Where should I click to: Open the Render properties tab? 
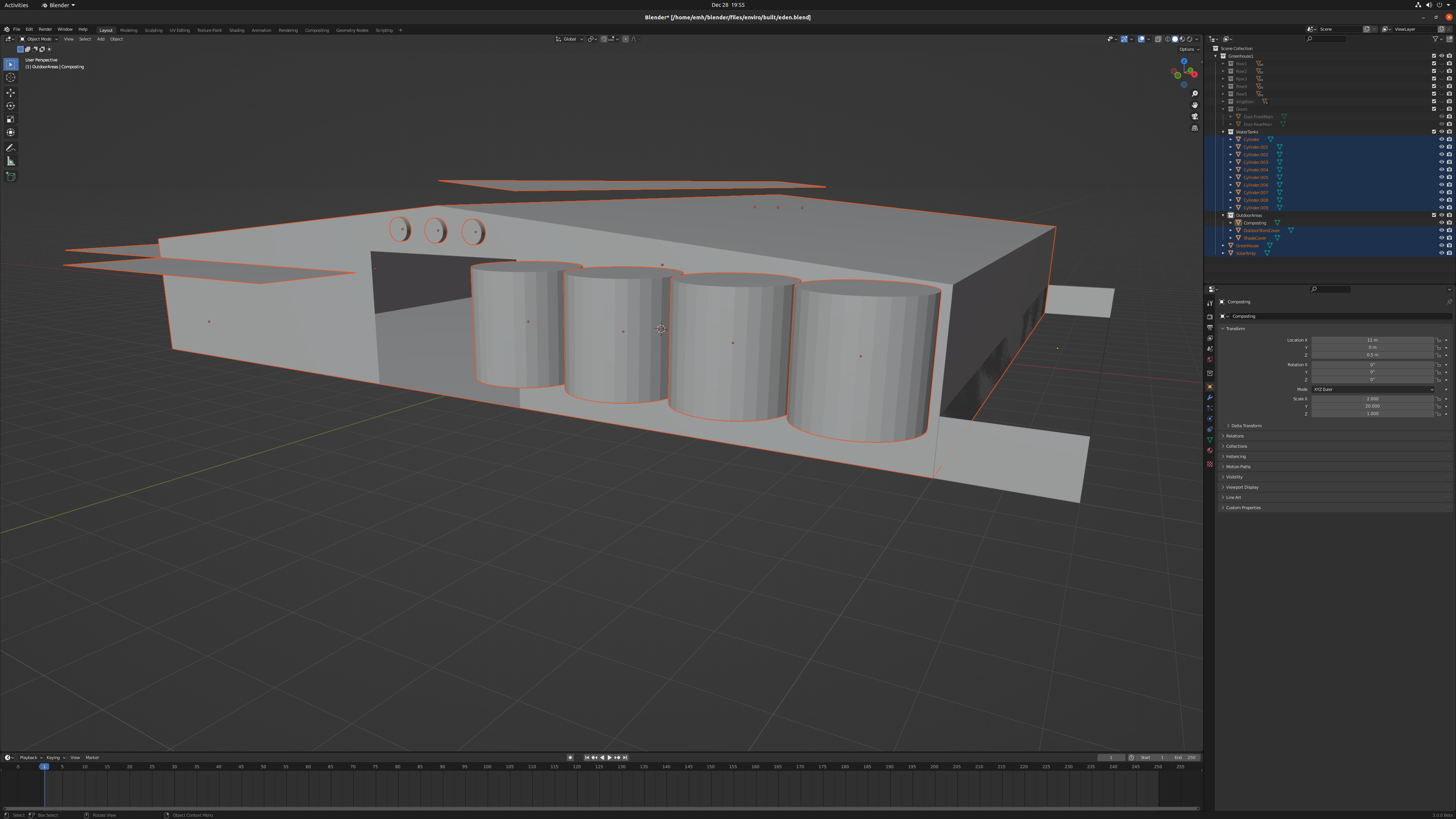(1210, 317)
